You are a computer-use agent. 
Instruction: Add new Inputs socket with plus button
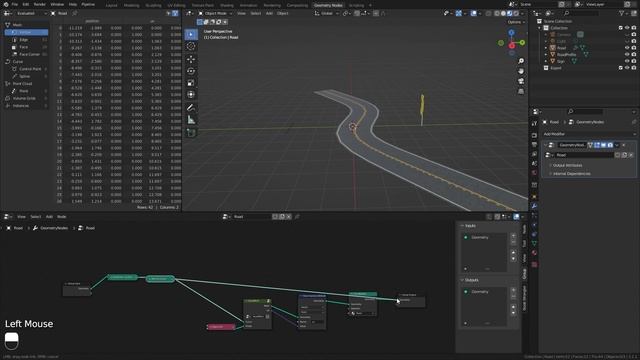513,236
